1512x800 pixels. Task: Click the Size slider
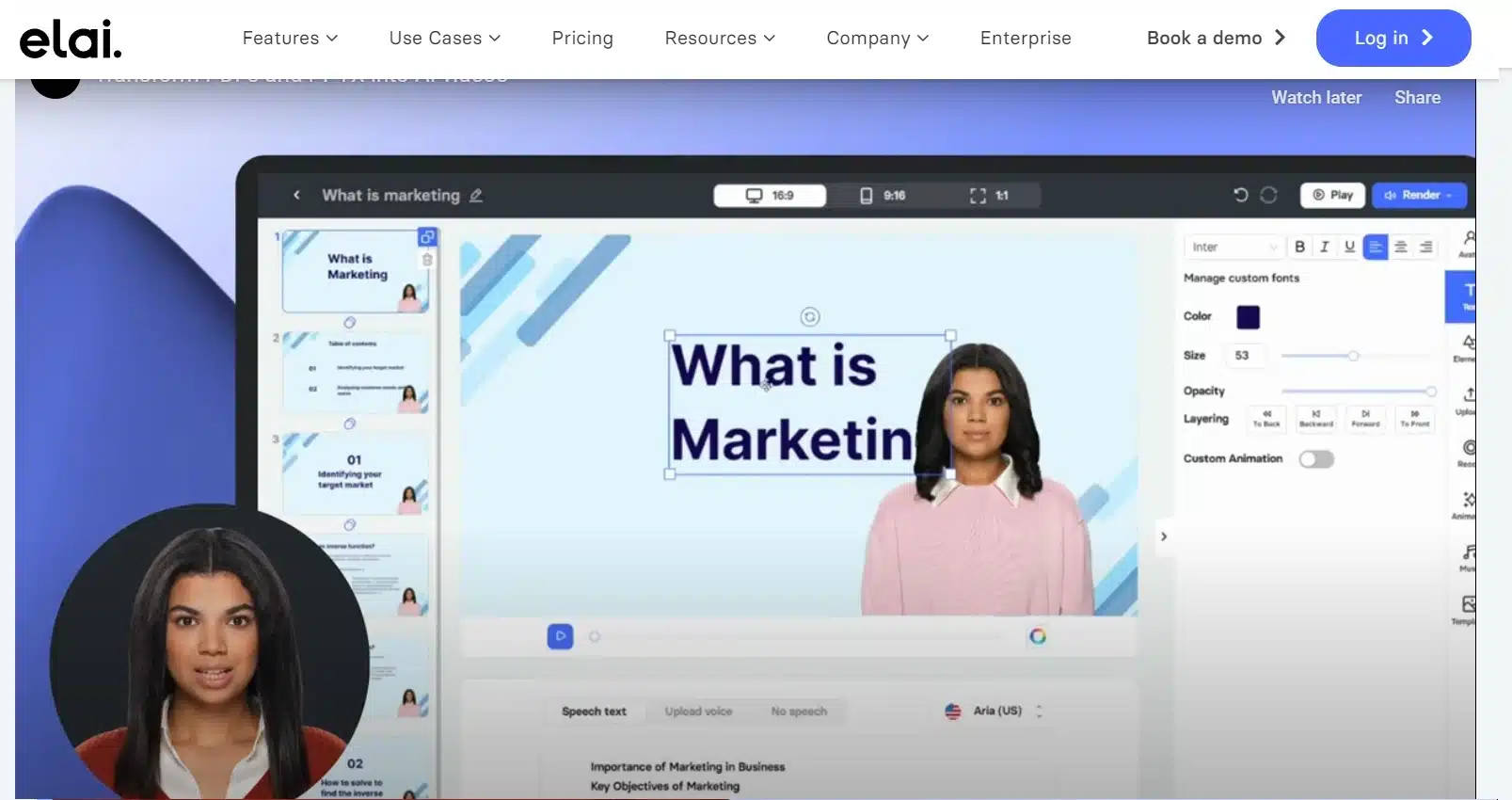pos(1356,356)
